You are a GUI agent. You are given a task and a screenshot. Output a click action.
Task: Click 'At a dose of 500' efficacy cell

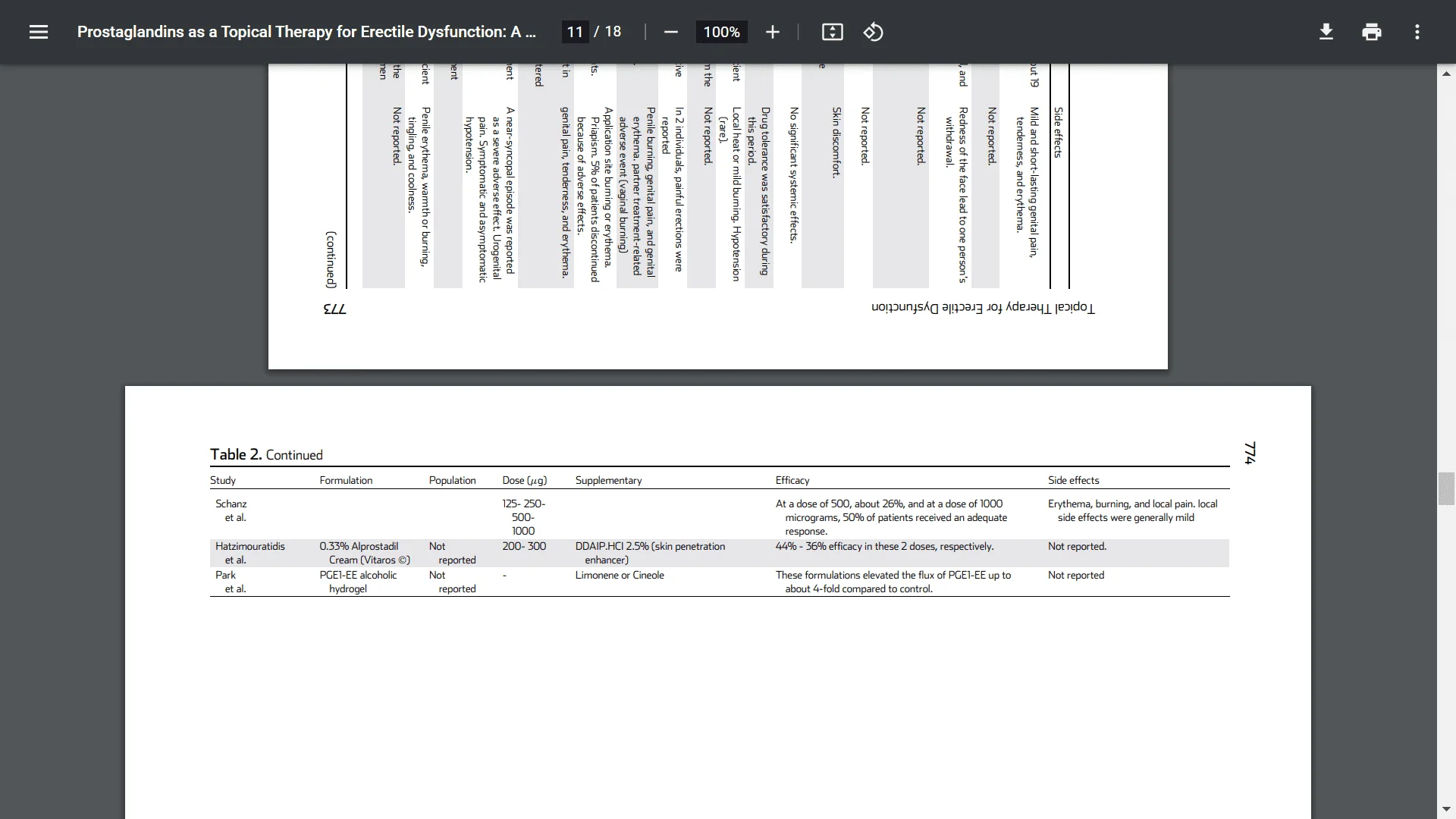click(891, 517)
